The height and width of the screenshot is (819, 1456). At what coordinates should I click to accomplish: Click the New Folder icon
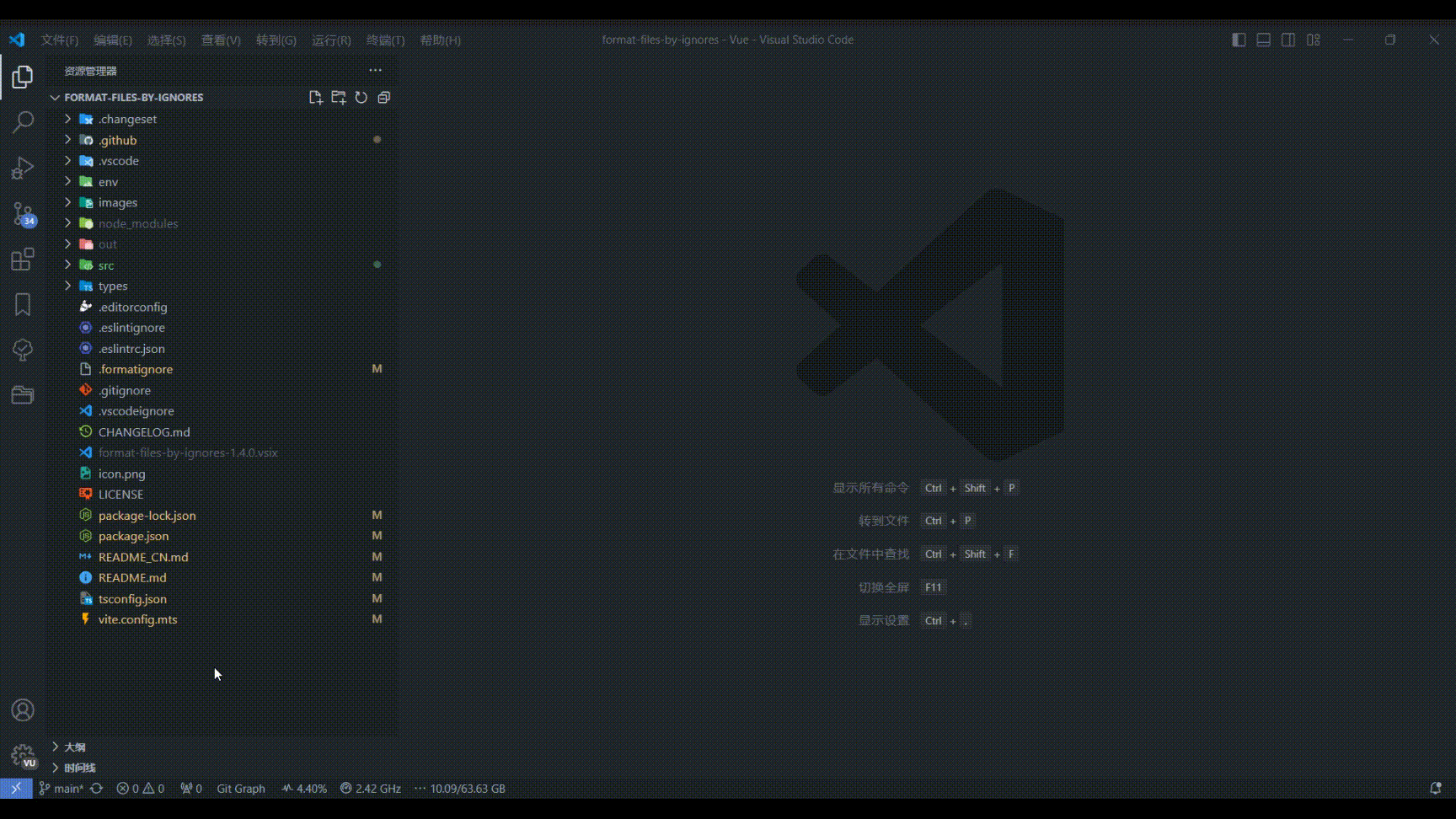[339, 98]
